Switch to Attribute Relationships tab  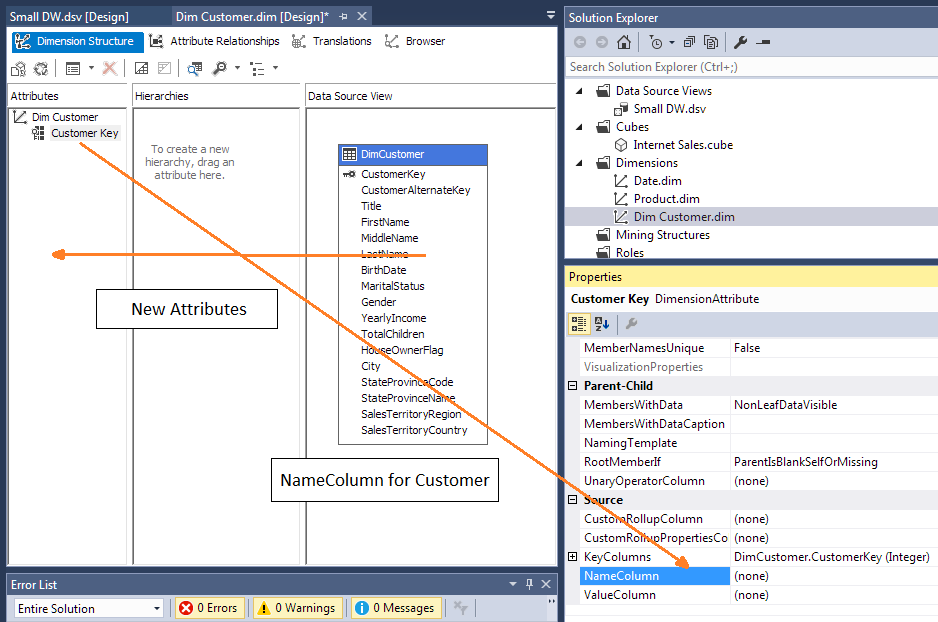click(x=214, y=41)
